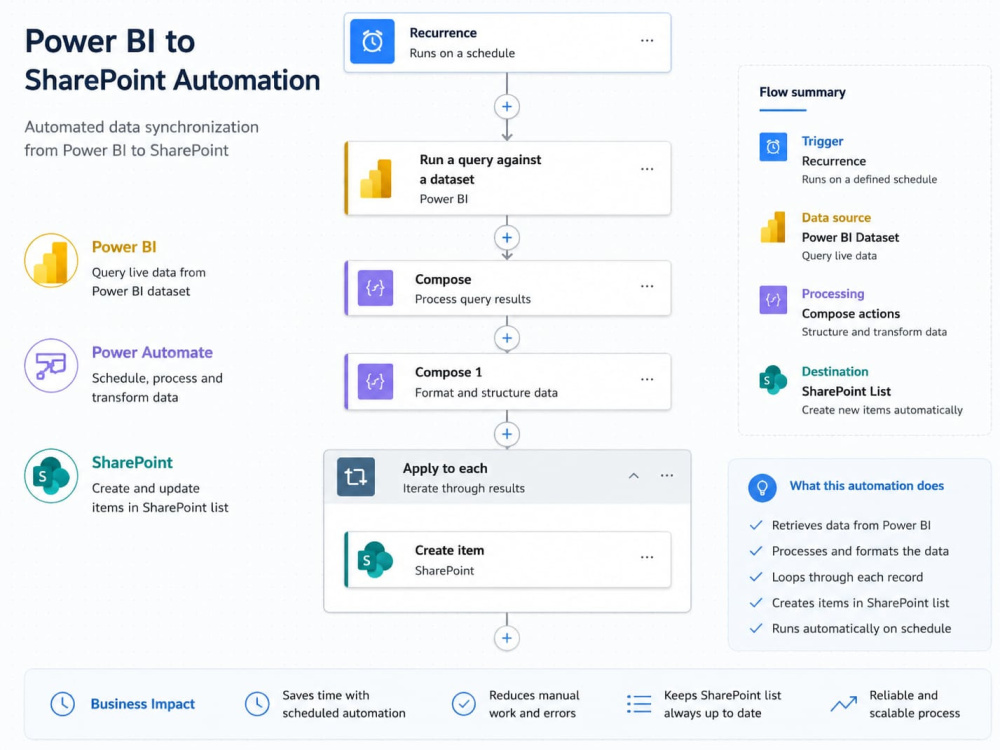Click the large Power BI circle icon
Screen dimensions: 1000x750
click(51, 261)
